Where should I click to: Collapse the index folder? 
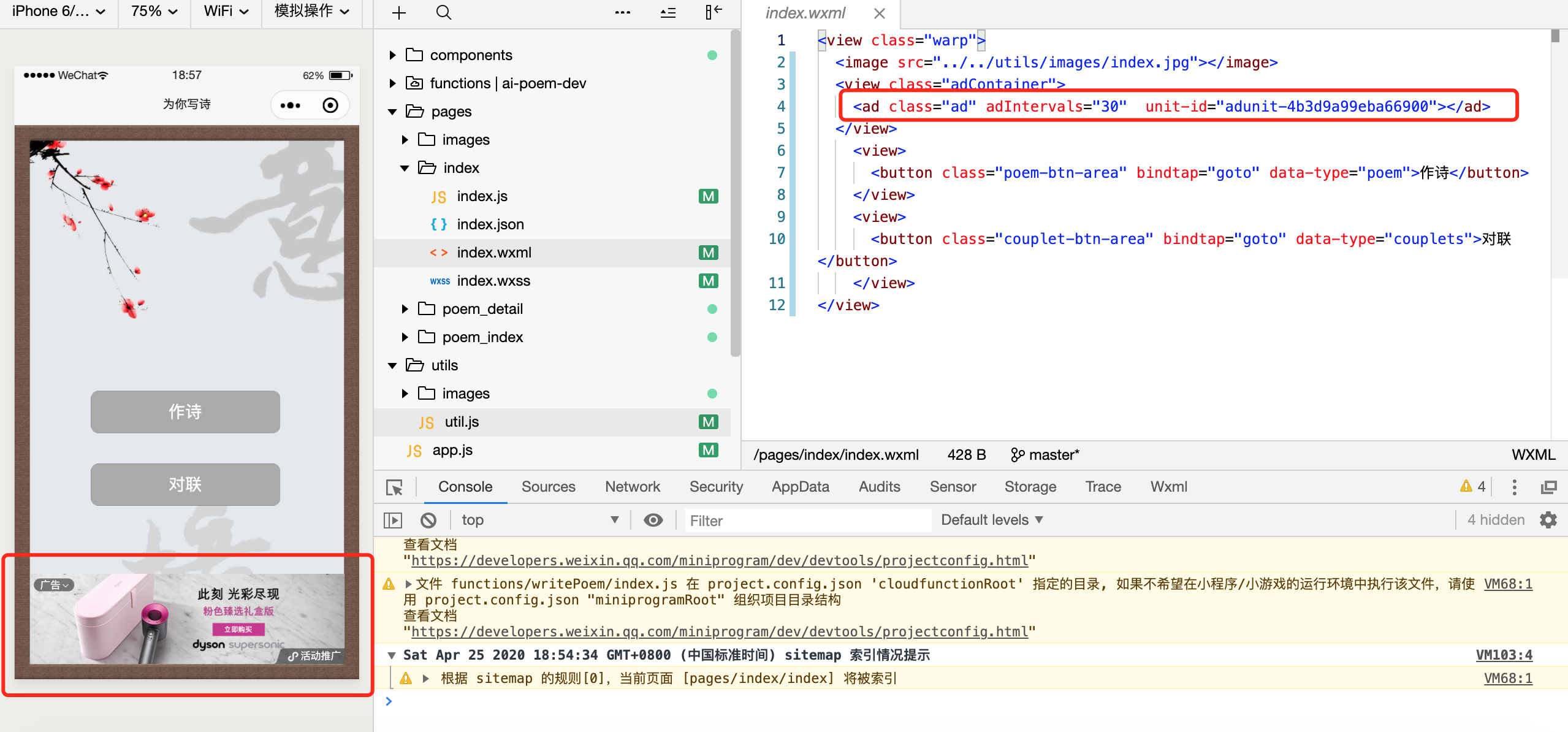405,168
